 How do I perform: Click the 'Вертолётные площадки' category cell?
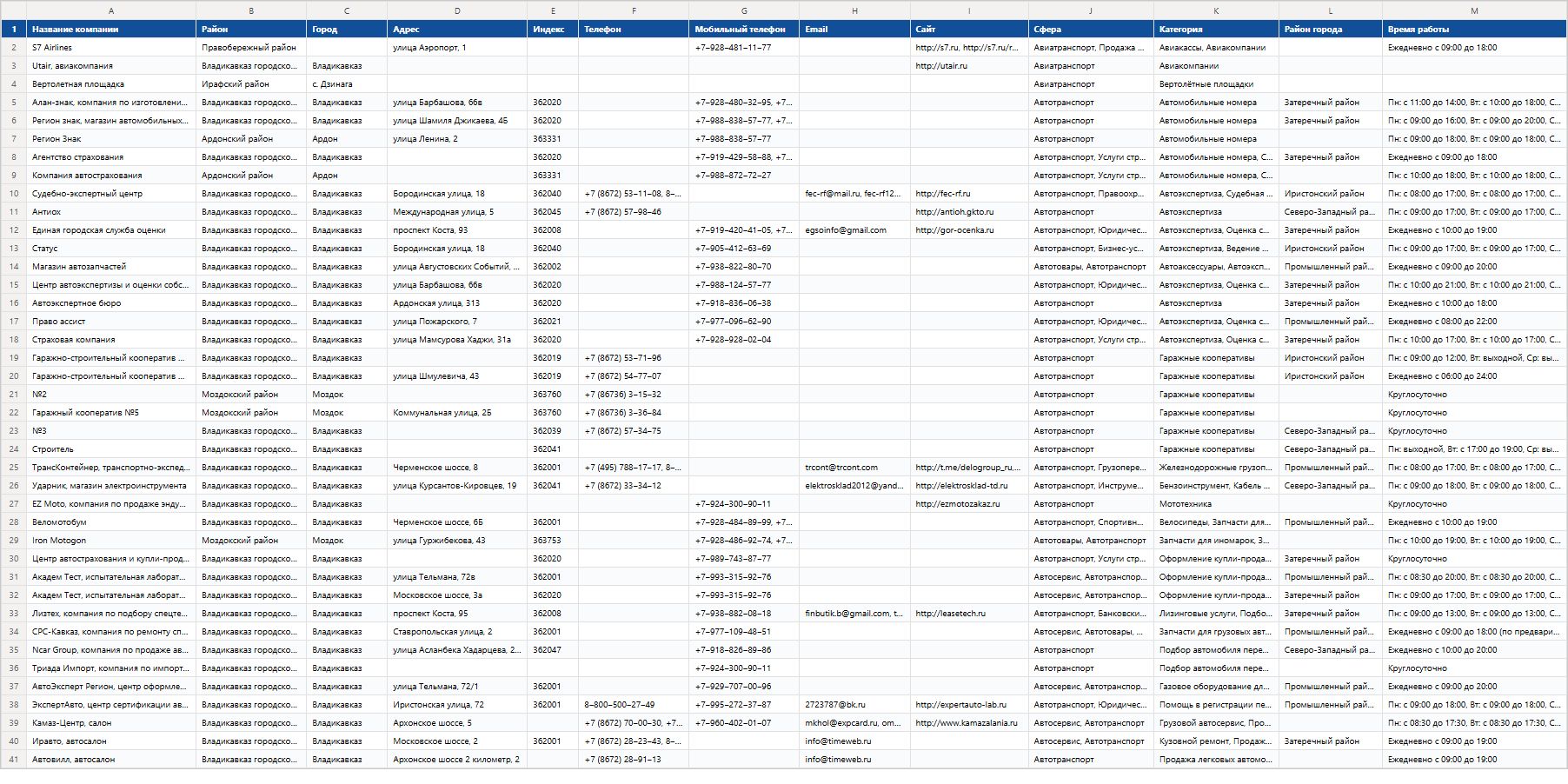[x=1217, y=84]
